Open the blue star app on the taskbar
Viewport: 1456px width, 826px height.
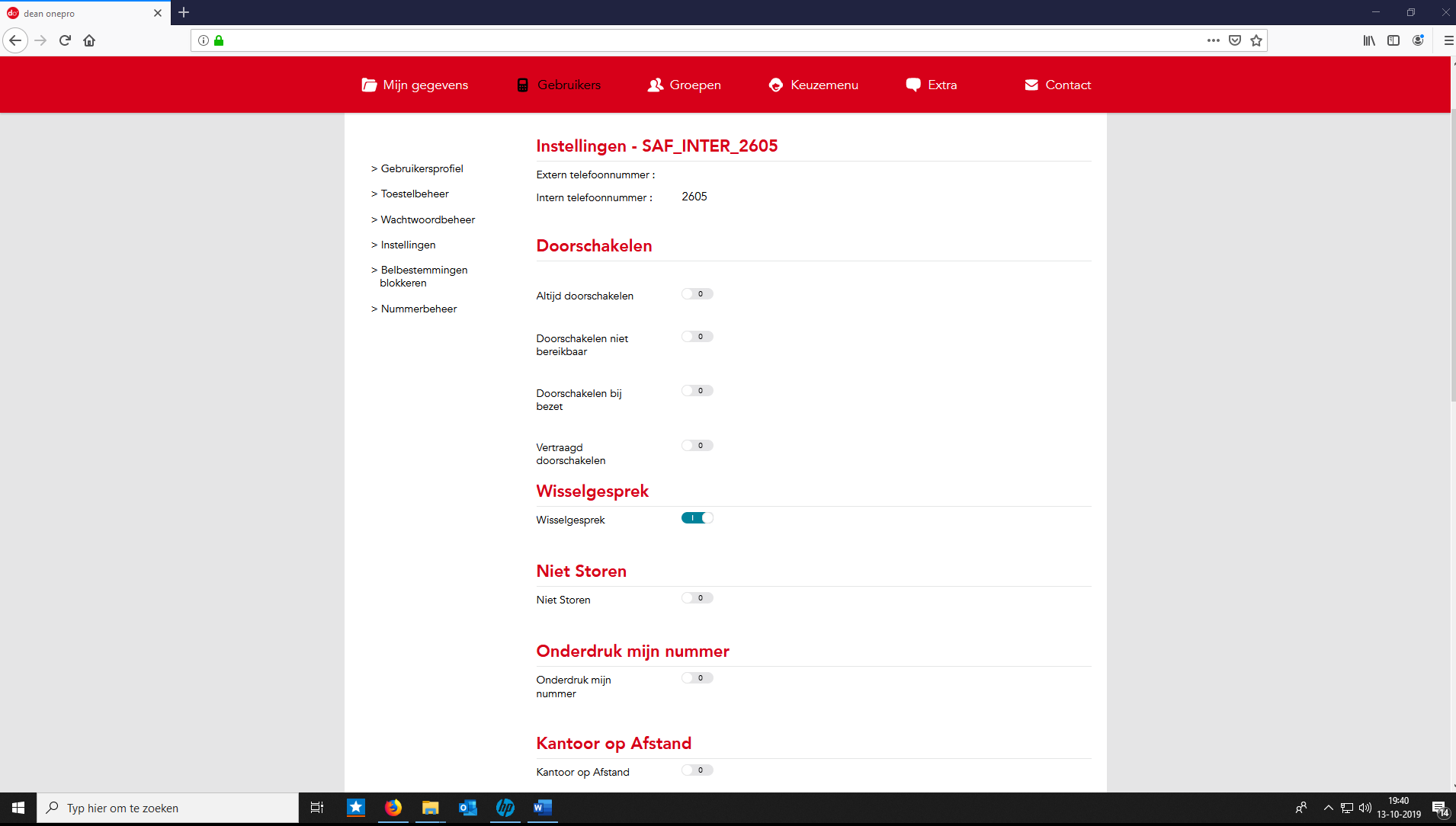click(356, 808)
